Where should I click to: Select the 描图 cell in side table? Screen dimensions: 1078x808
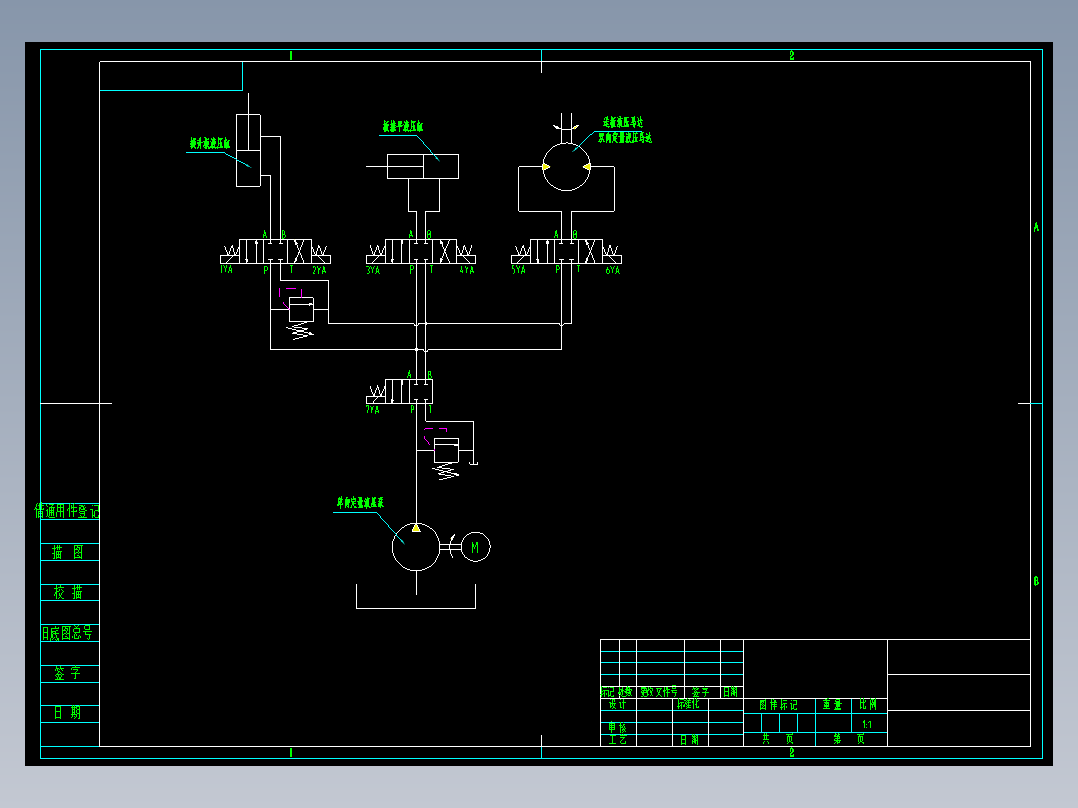tap(69, 552)
